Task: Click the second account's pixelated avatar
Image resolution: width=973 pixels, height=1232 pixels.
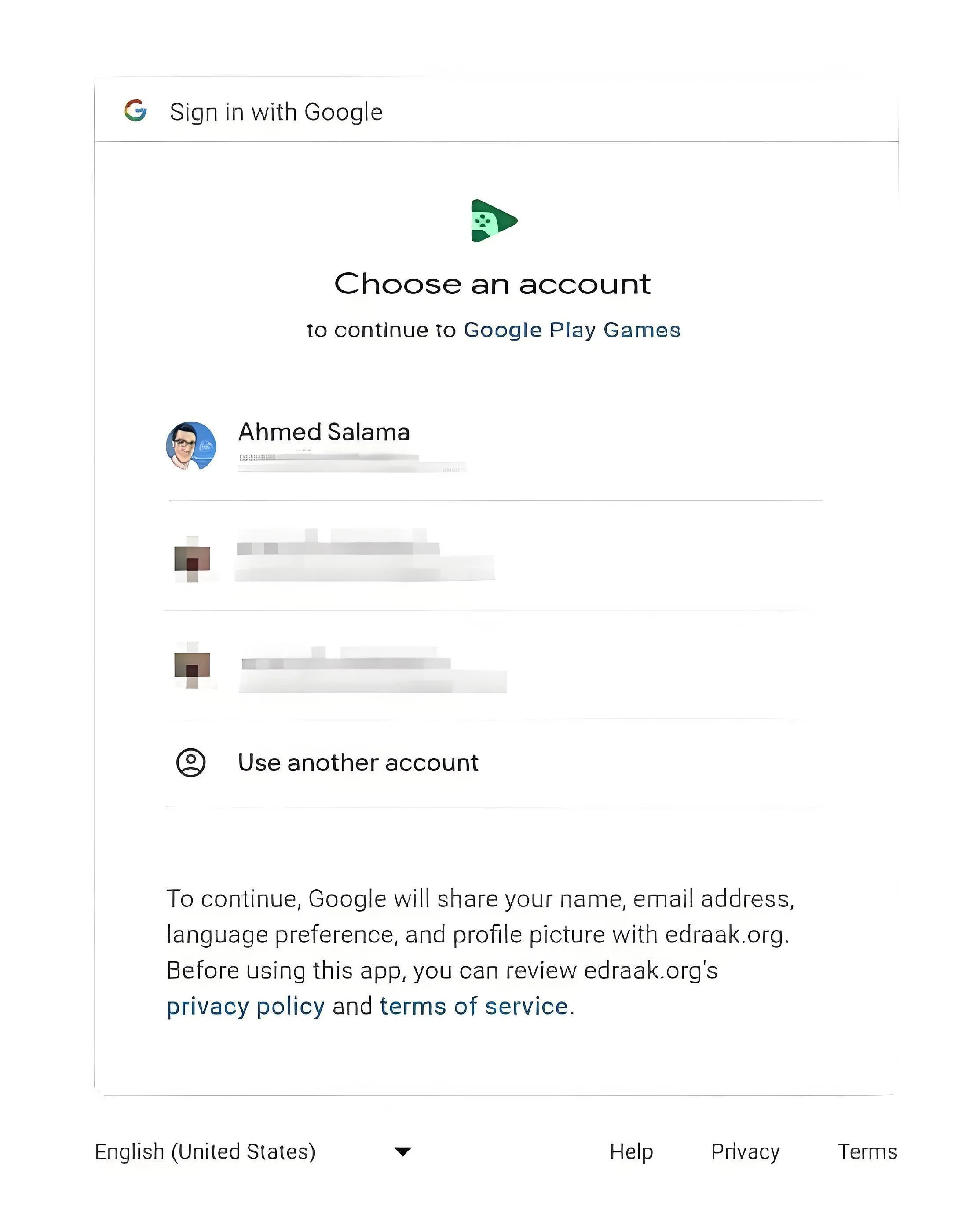Action: pos(192,558)
